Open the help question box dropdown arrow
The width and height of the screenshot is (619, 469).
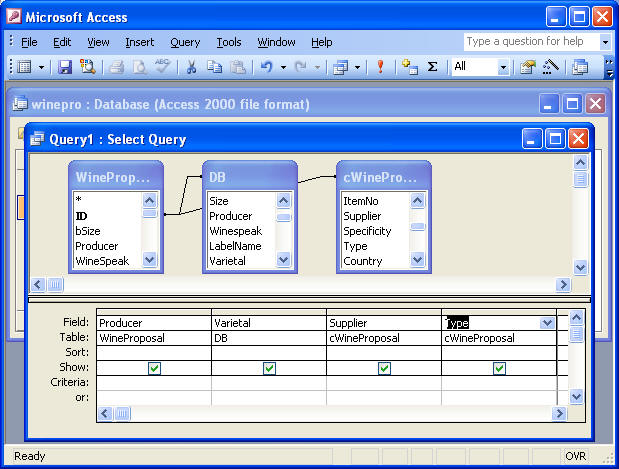click(x=605, y=42)
